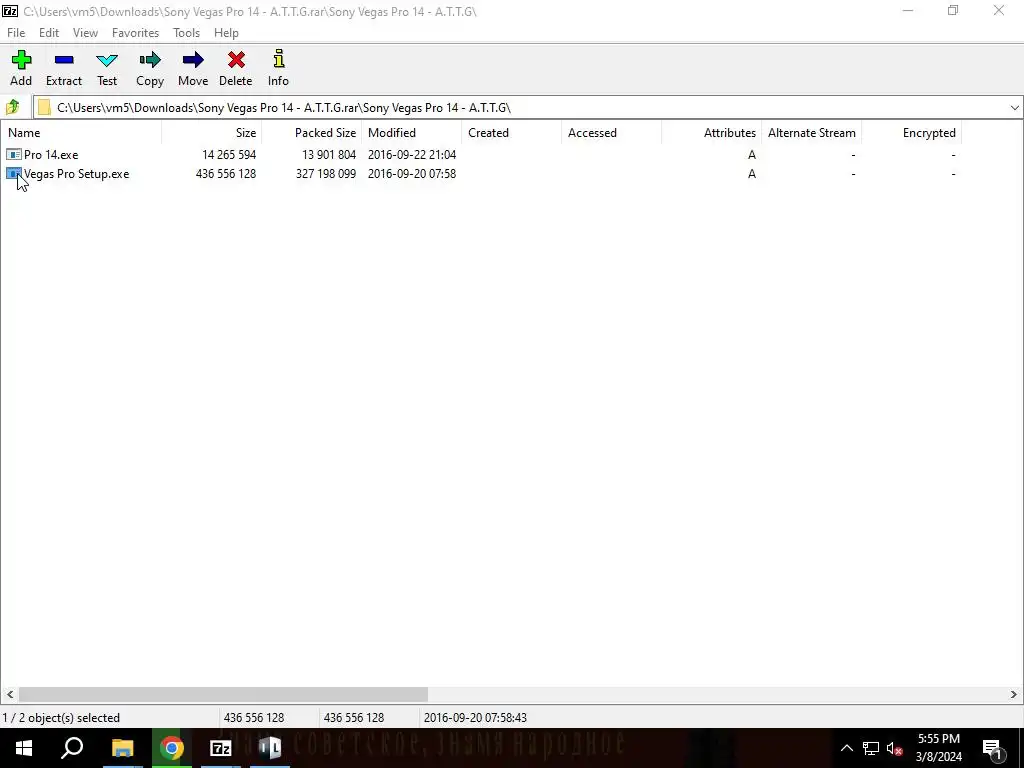Screen dimensions: 1024x768
Task: Sort by Packed Size column header
Action: coord(312,133)
